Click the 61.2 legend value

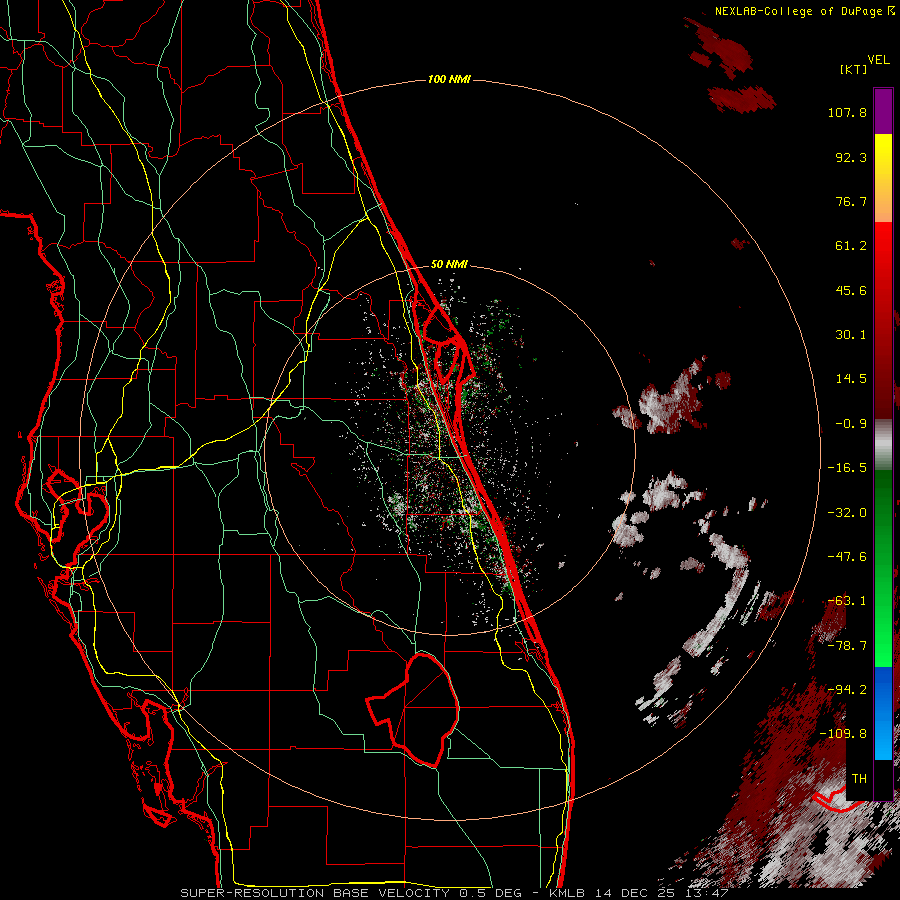(x=851, y=246)
